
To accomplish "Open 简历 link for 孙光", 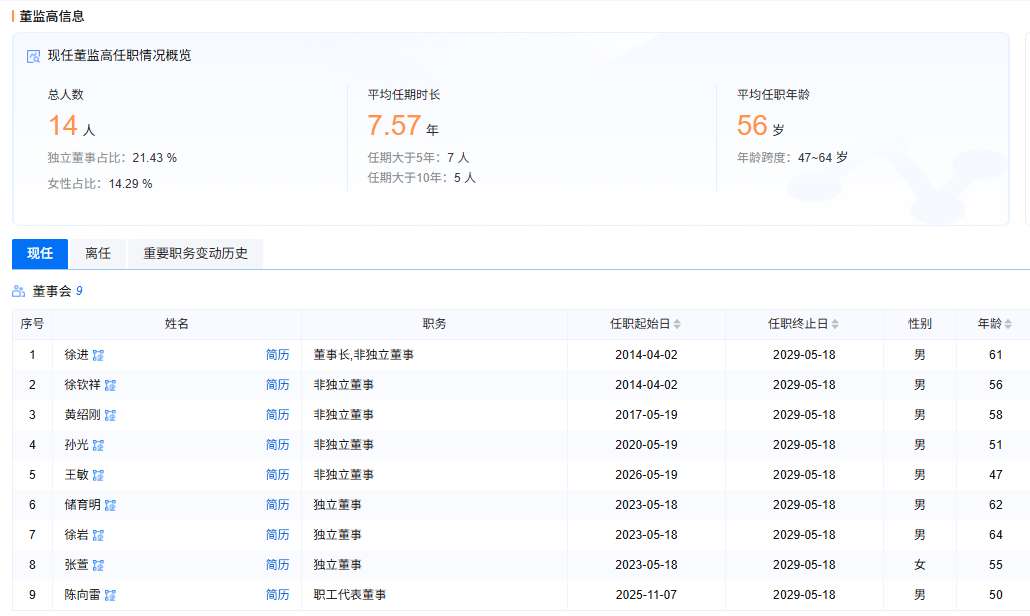I will tap(277, 445).
